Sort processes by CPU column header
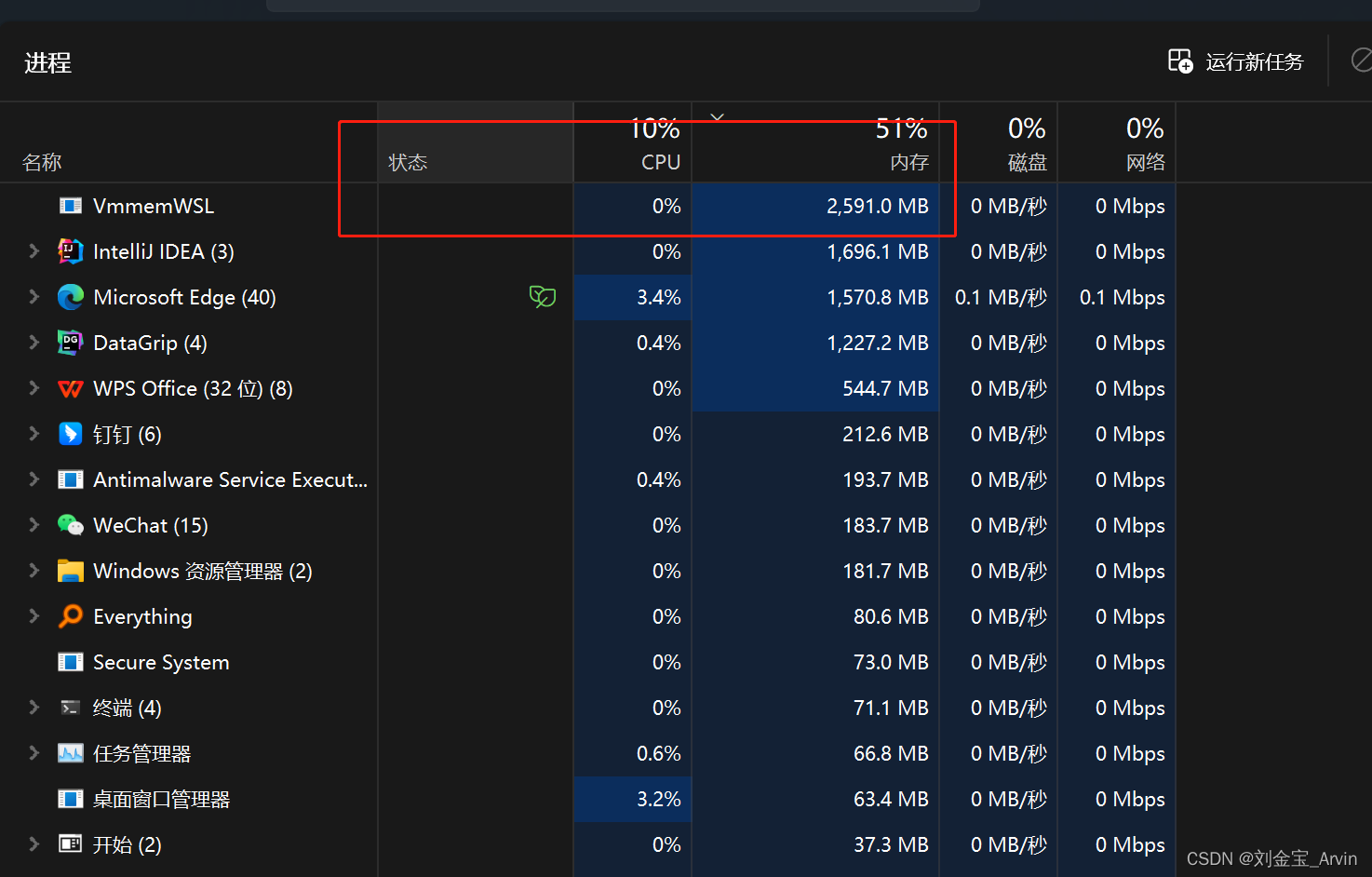This screenshot has width=1372, height=877. pyautogui.click(x=633, y=142)
